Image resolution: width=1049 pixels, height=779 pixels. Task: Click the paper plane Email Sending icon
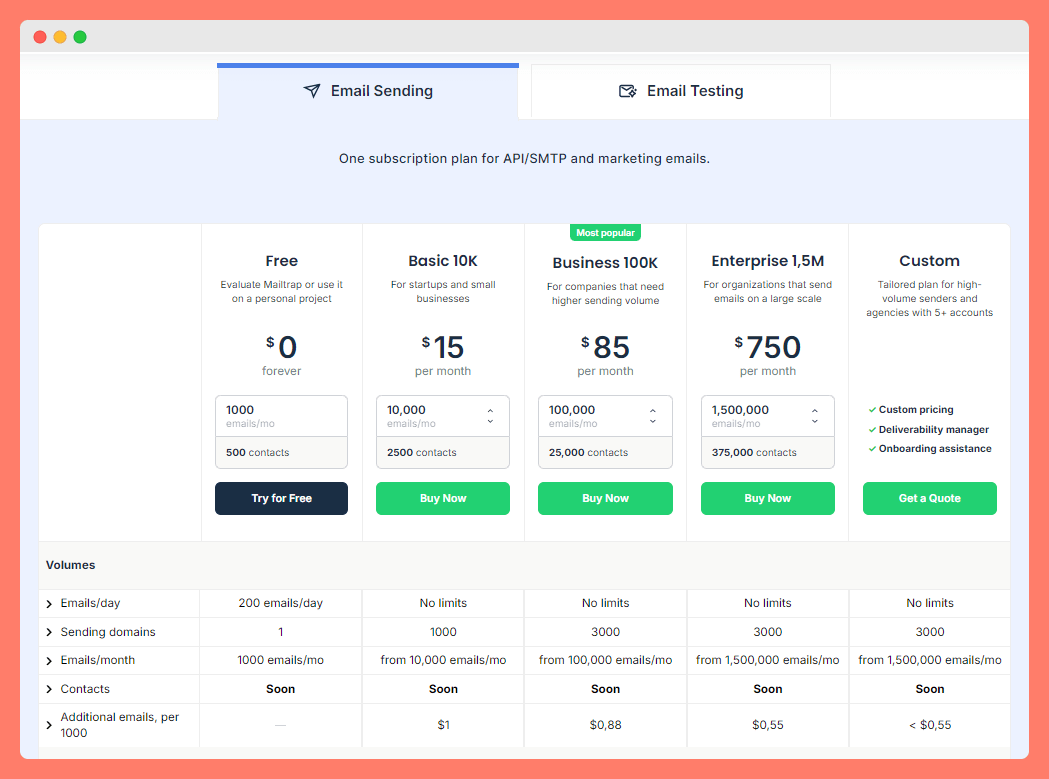(312, 91)
